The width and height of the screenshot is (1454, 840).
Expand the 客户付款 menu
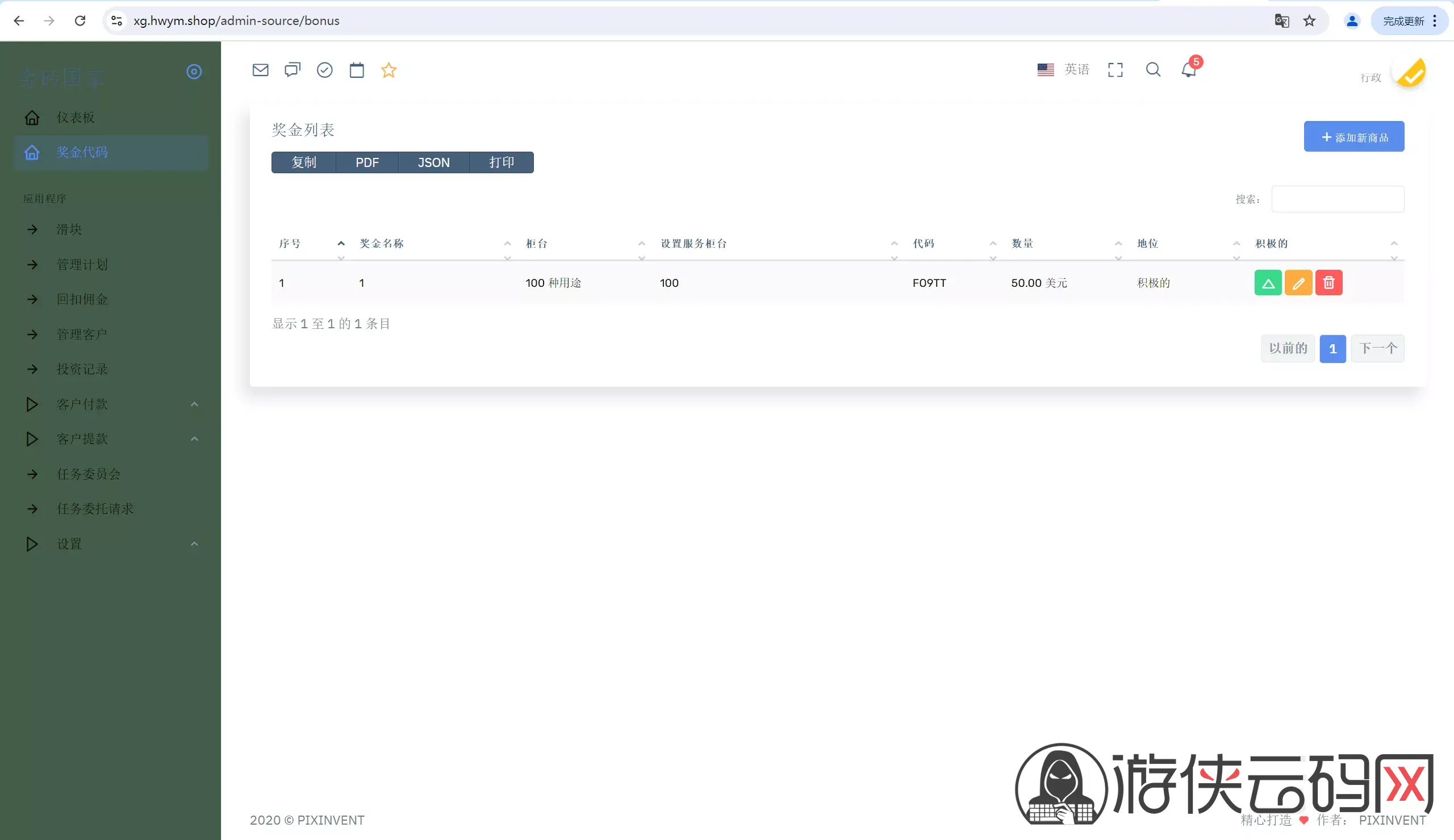111,404
